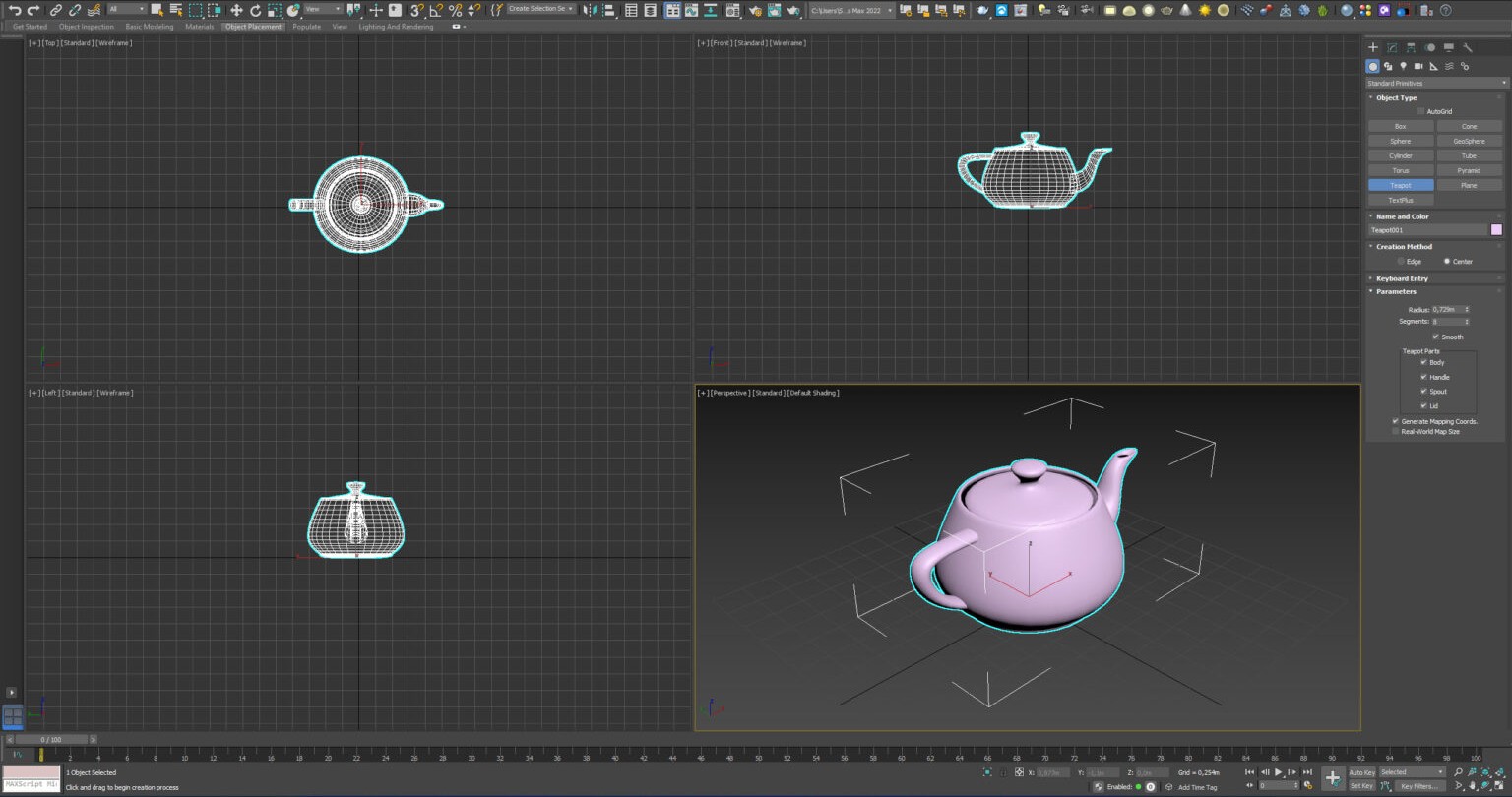Open the Select by Name list icon
This screenshot has height=797, width=1512.
pos(176,10)
